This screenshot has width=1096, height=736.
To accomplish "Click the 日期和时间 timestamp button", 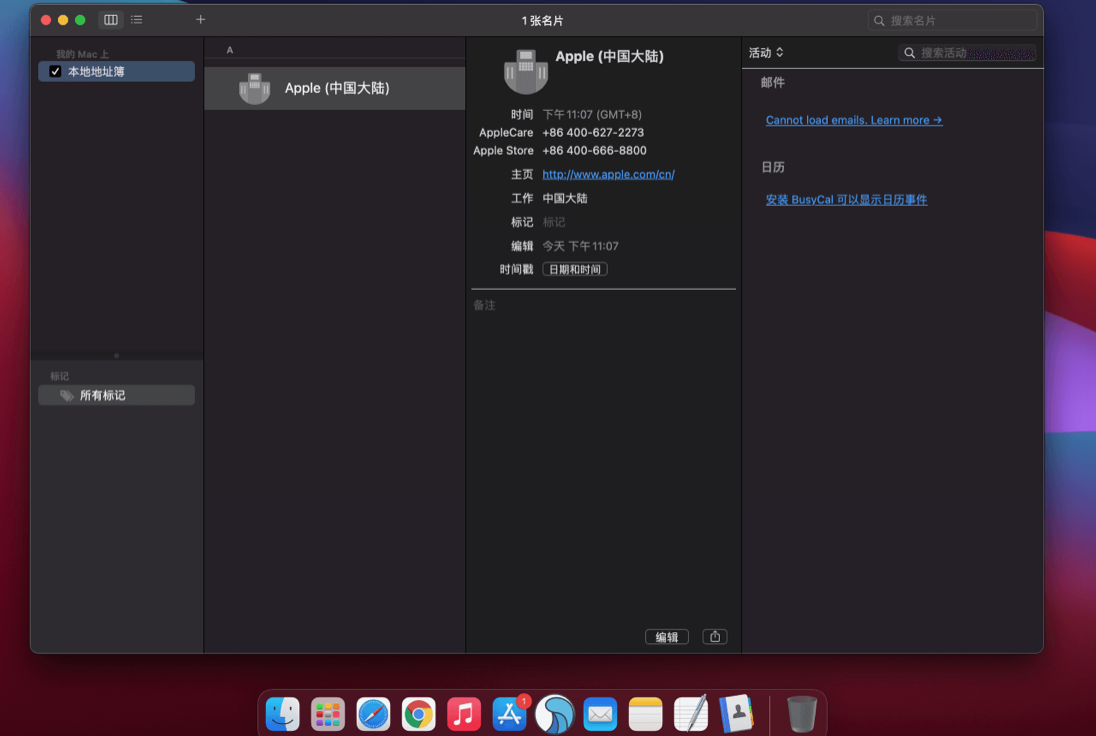I will [574, 268].
